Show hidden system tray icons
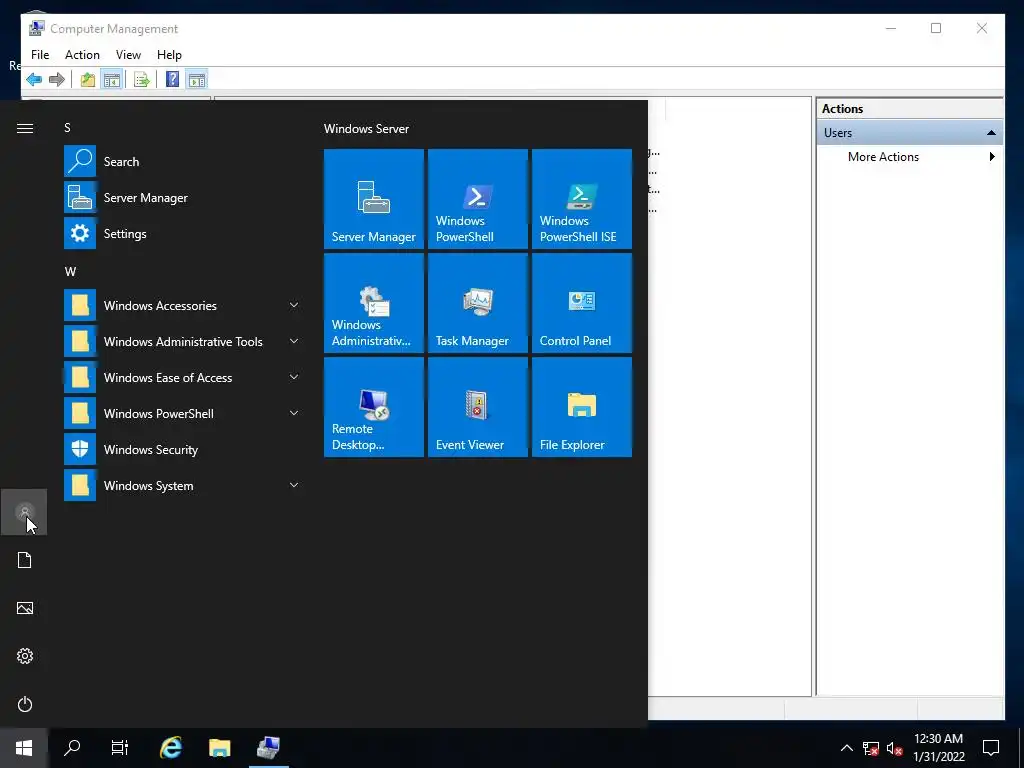The width and height of the screenshot is (1024, 768). pos(846,748)
